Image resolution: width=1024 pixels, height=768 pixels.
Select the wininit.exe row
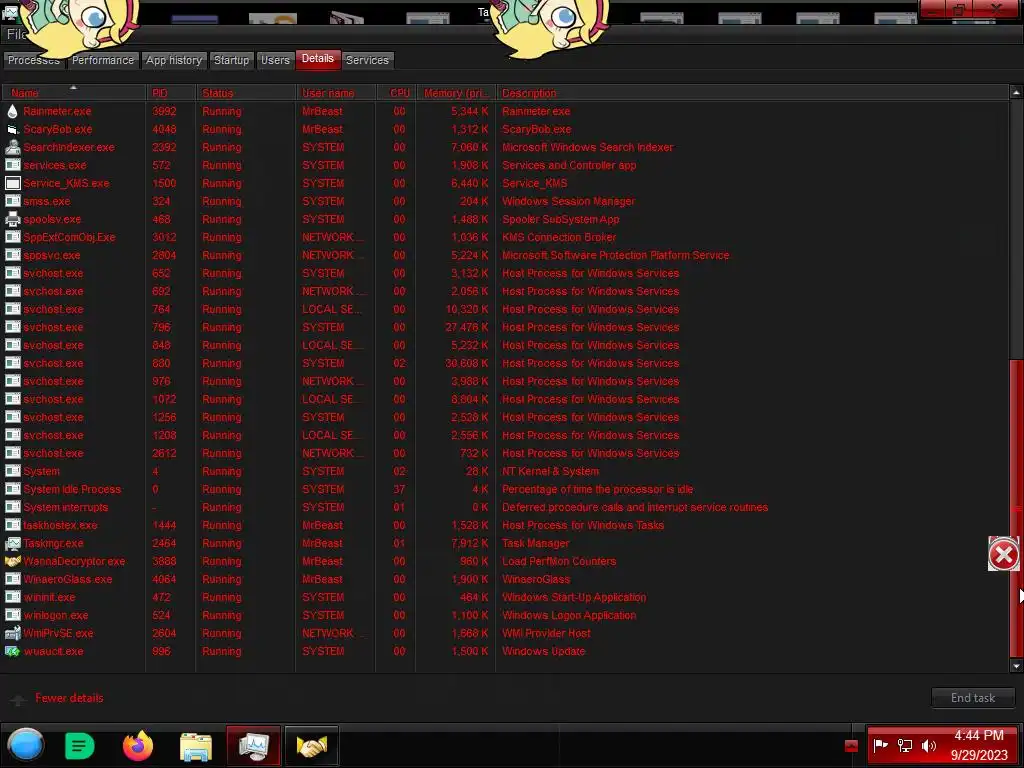(x=505, y=597)
